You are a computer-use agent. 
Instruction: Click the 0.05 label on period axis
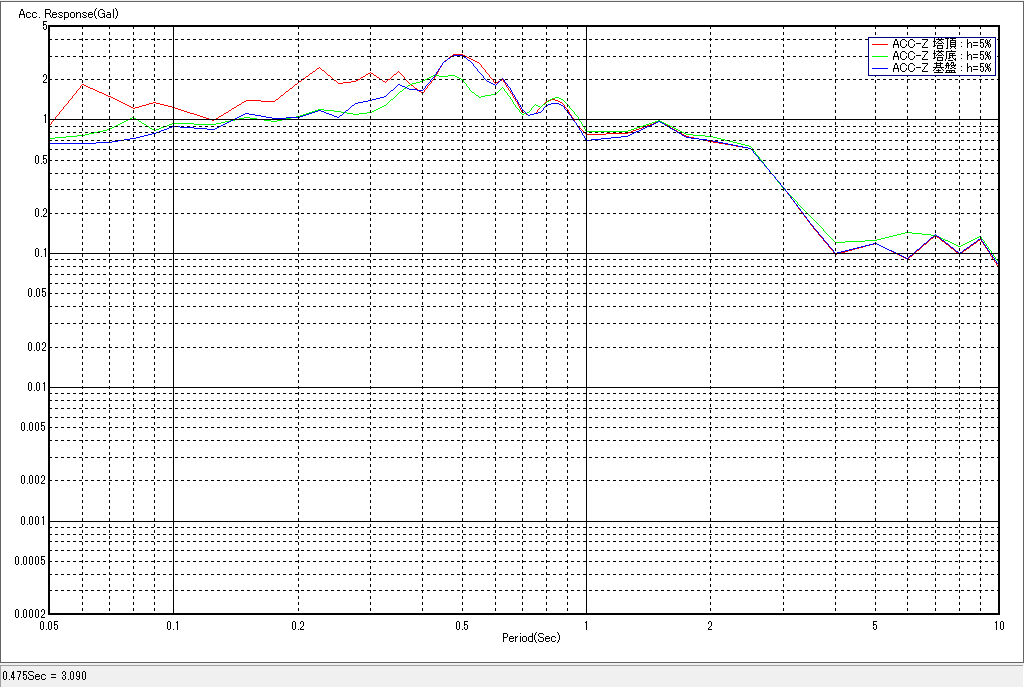(x=48, y=626)
